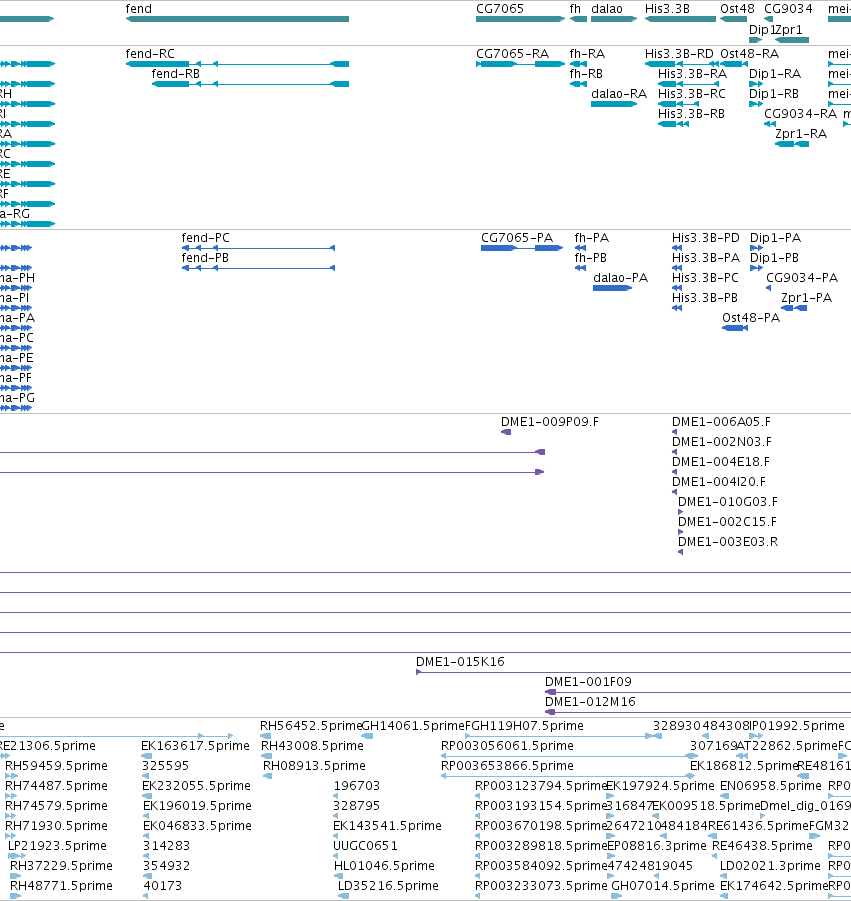Select the RH43008.5prime EST label

tap(312, 746)
